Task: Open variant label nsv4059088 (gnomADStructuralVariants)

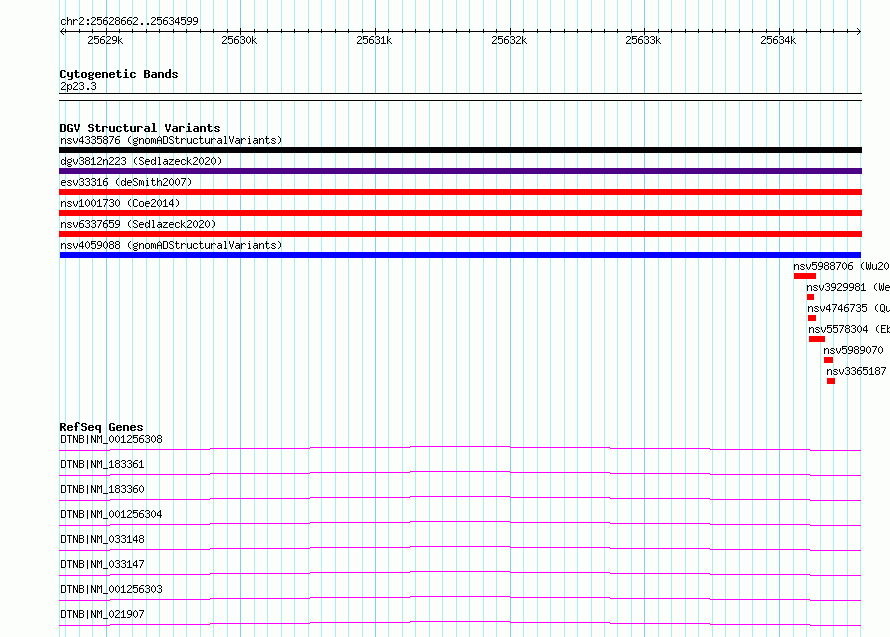Action: 171,245
